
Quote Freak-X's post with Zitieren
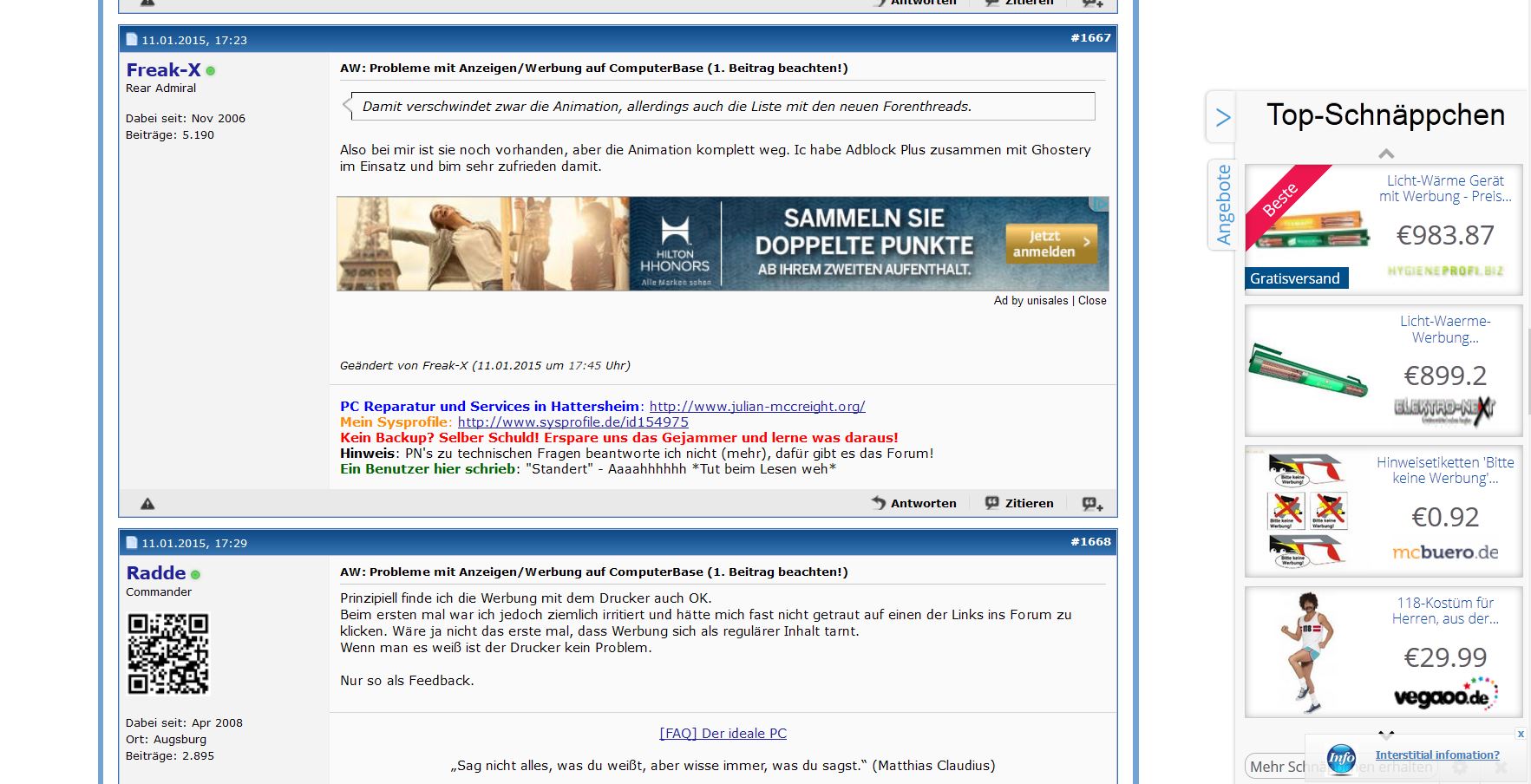click(1019, 503)
